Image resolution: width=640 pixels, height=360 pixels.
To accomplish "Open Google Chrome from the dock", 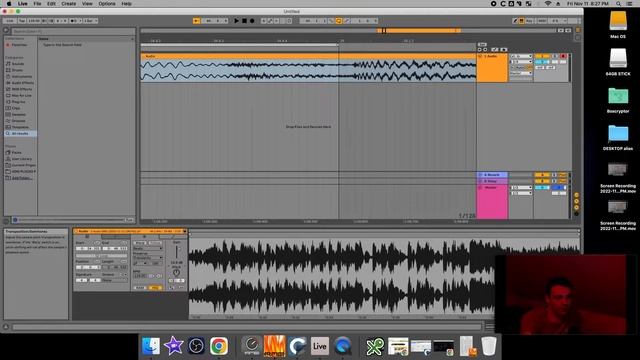I will (x=219, y=346).
